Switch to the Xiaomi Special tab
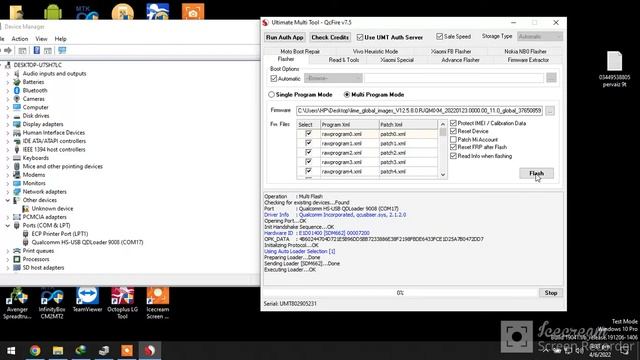This screenshot has height=360, width=640. pos(397,60)
